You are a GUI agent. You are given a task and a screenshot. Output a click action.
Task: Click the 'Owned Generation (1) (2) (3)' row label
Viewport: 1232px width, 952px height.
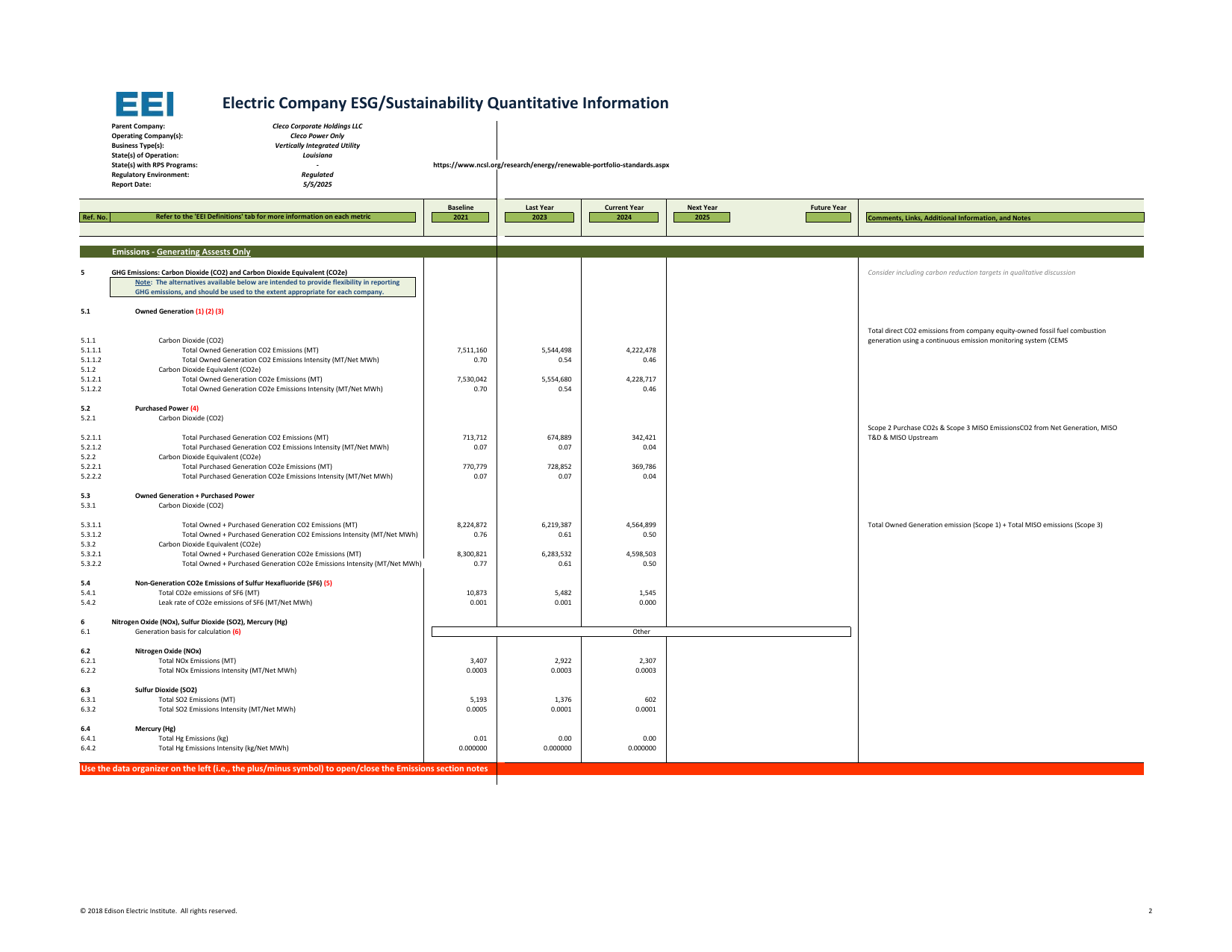point(179,311)
